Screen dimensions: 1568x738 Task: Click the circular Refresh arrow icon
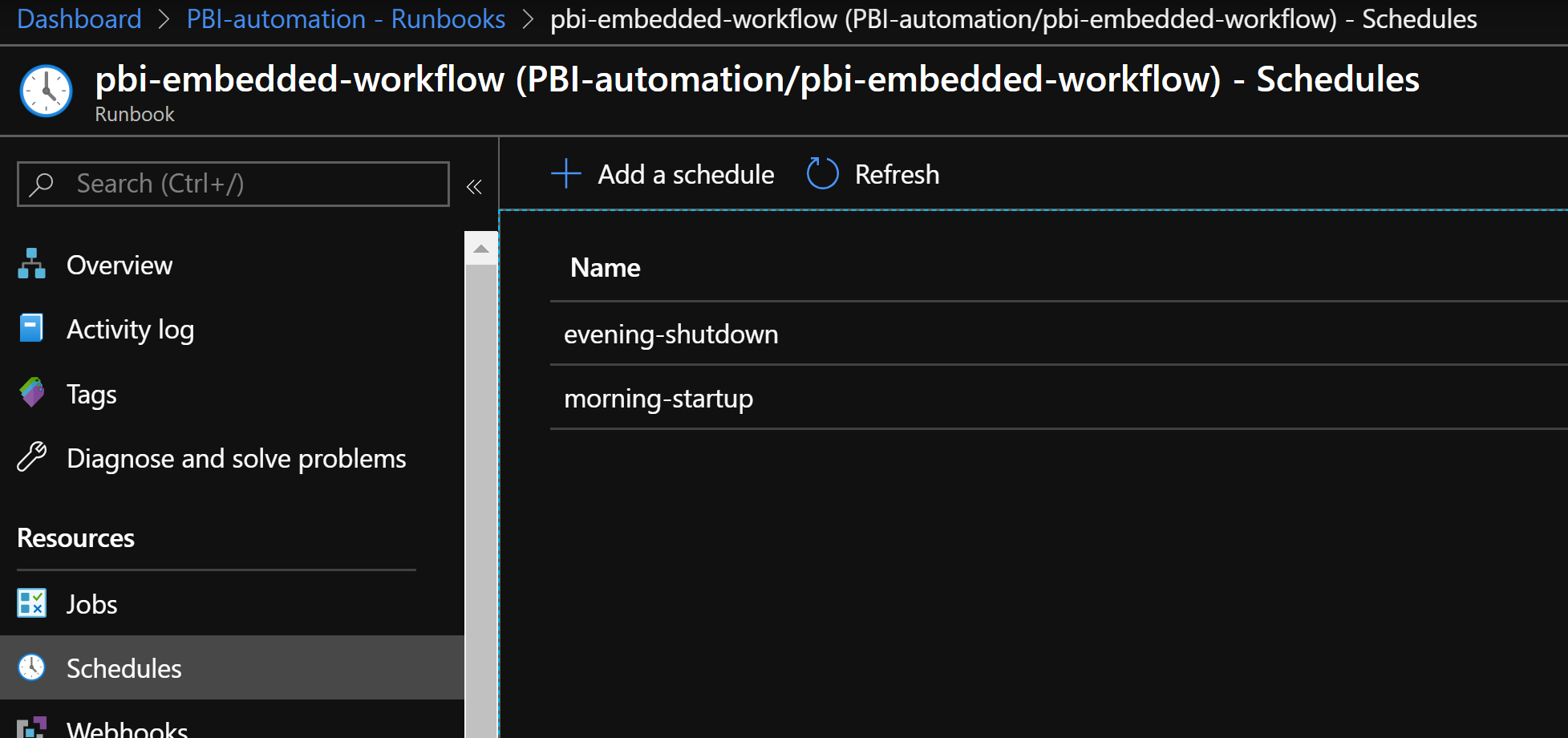coord(822,173)
